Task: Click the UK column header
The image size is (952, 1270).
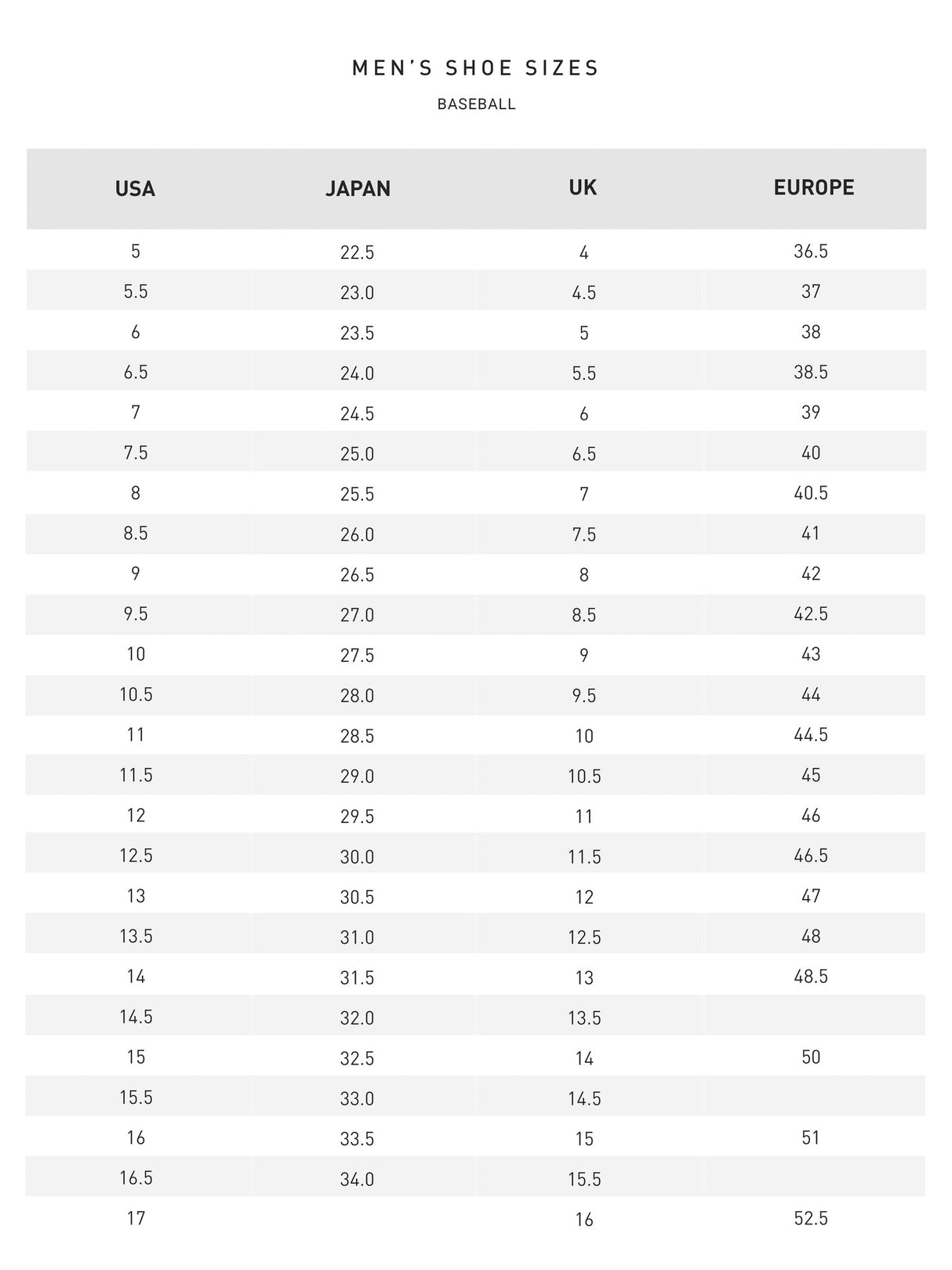Action: [583, 187]
